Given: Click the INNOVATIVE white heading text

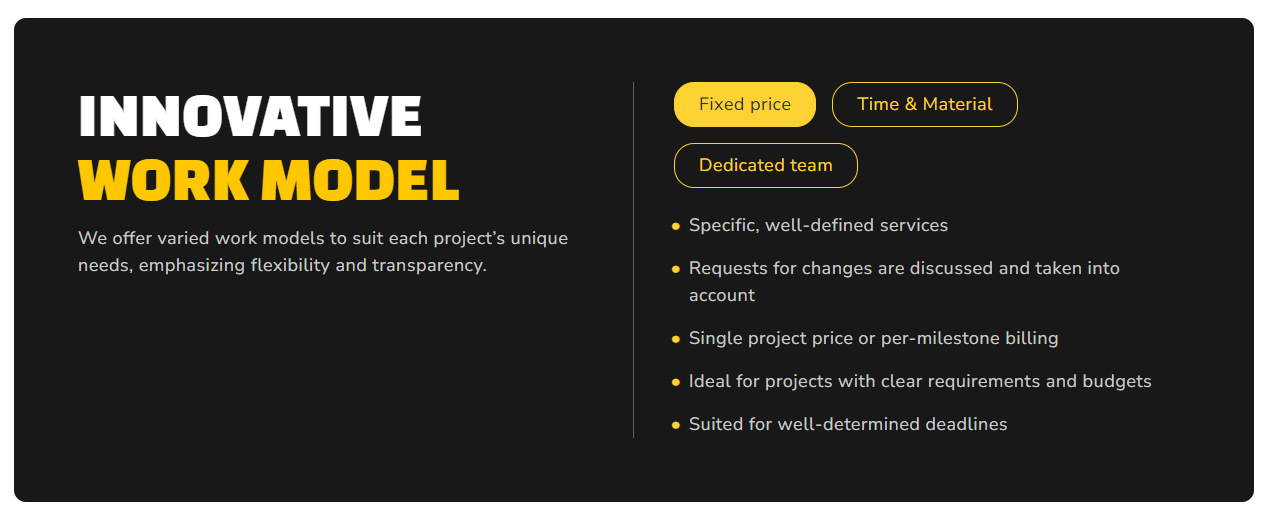Looking at the screenshot, I should 250,117.
